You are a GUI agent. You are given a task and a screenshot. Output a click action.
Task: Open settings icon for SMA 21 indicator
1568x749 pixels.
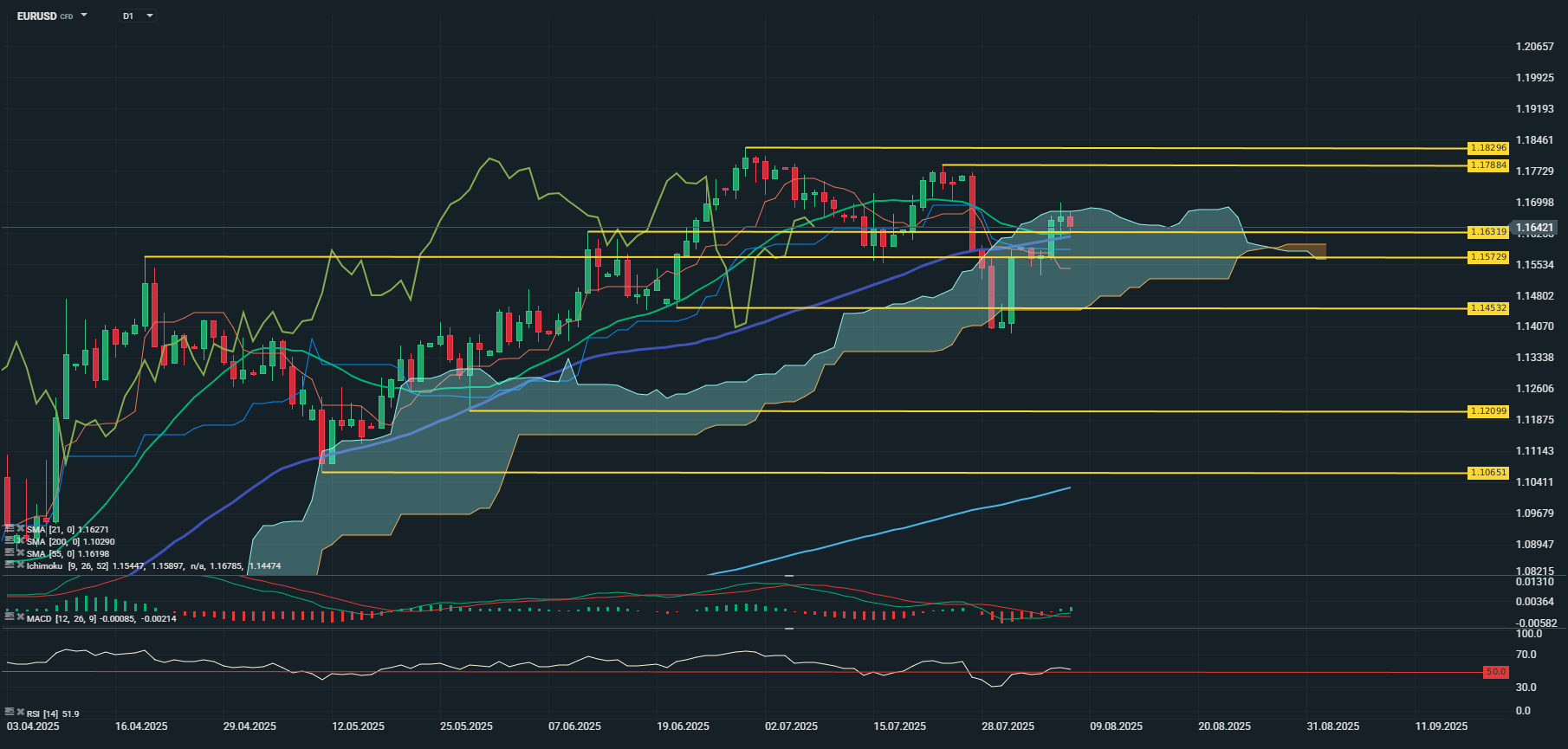click(x=10, y=528)
